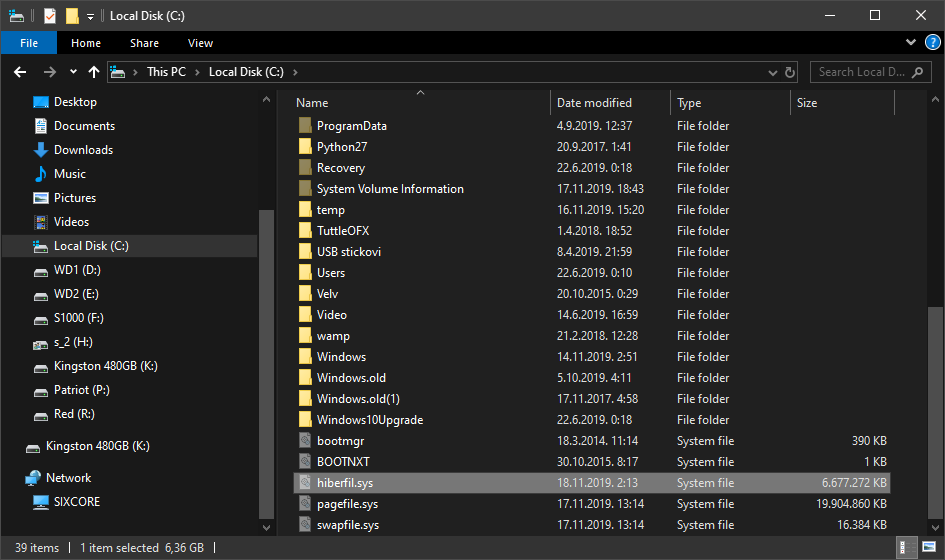
Task: Click the file list vertical scrollbar thumb
Action: click(x=935, y=412)
